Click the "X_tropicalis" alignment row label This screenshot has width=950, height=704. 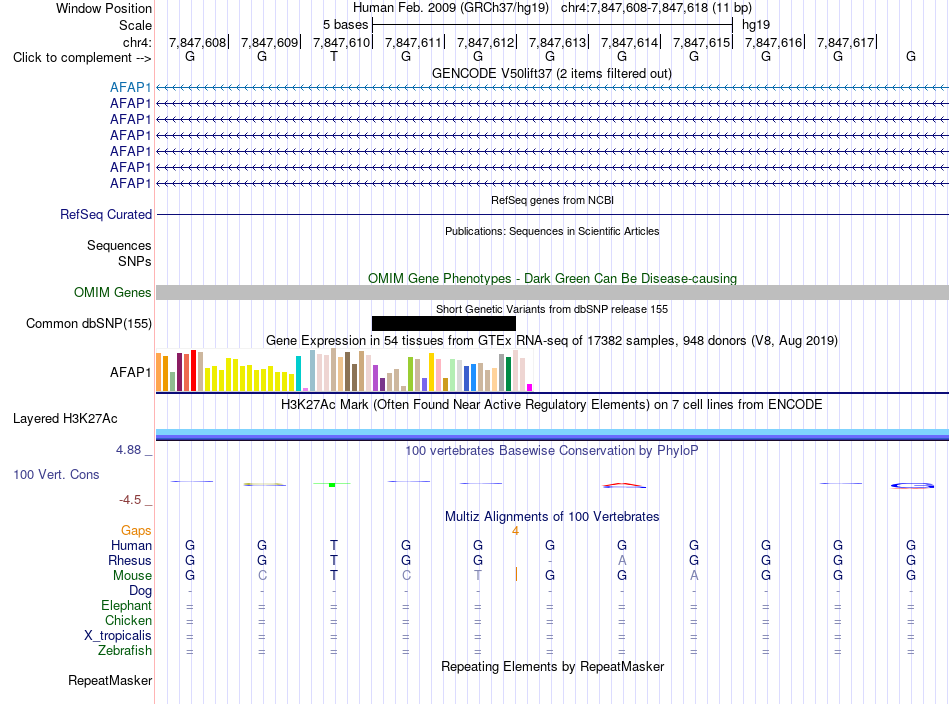tap(118, 636)
